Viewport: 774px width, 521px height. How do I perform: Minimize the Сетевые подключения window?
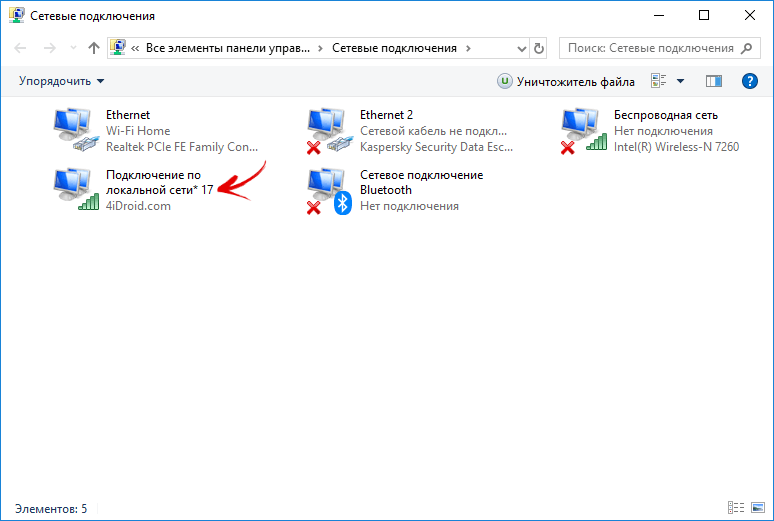pos(659,15)
